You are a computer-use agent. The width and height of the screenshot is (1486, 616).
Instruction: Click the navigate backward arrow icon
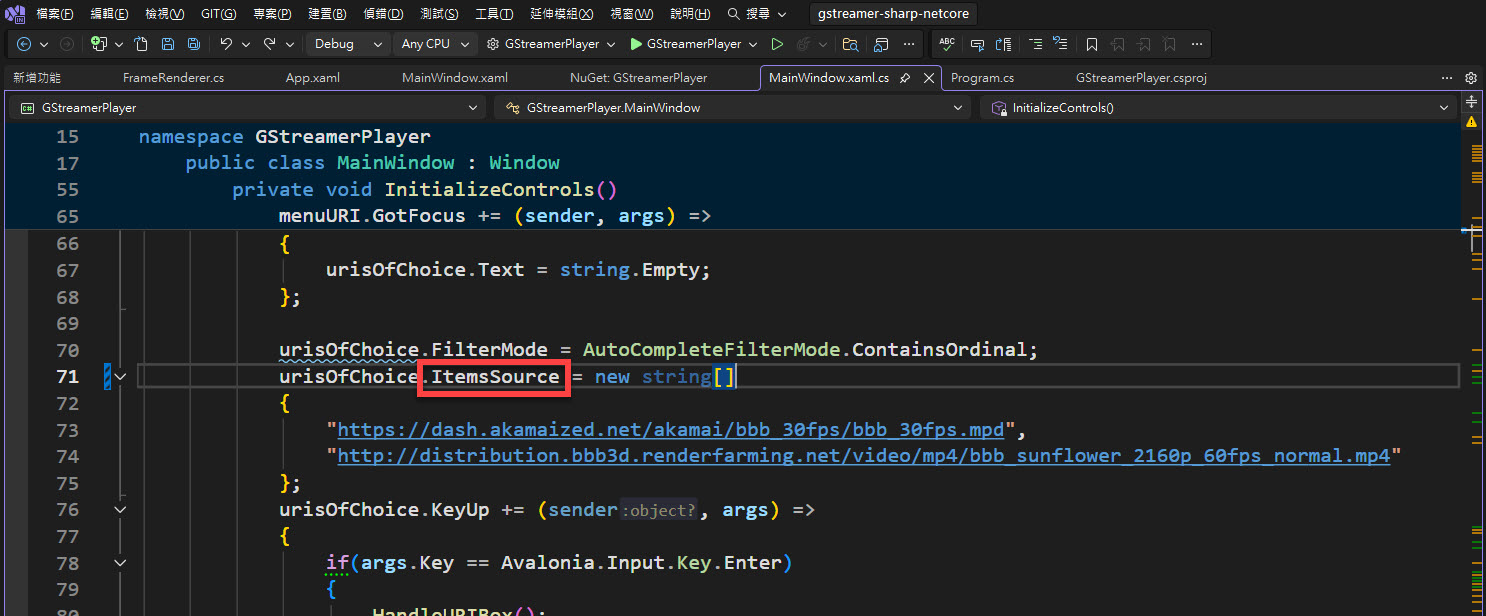click(24, 44)
